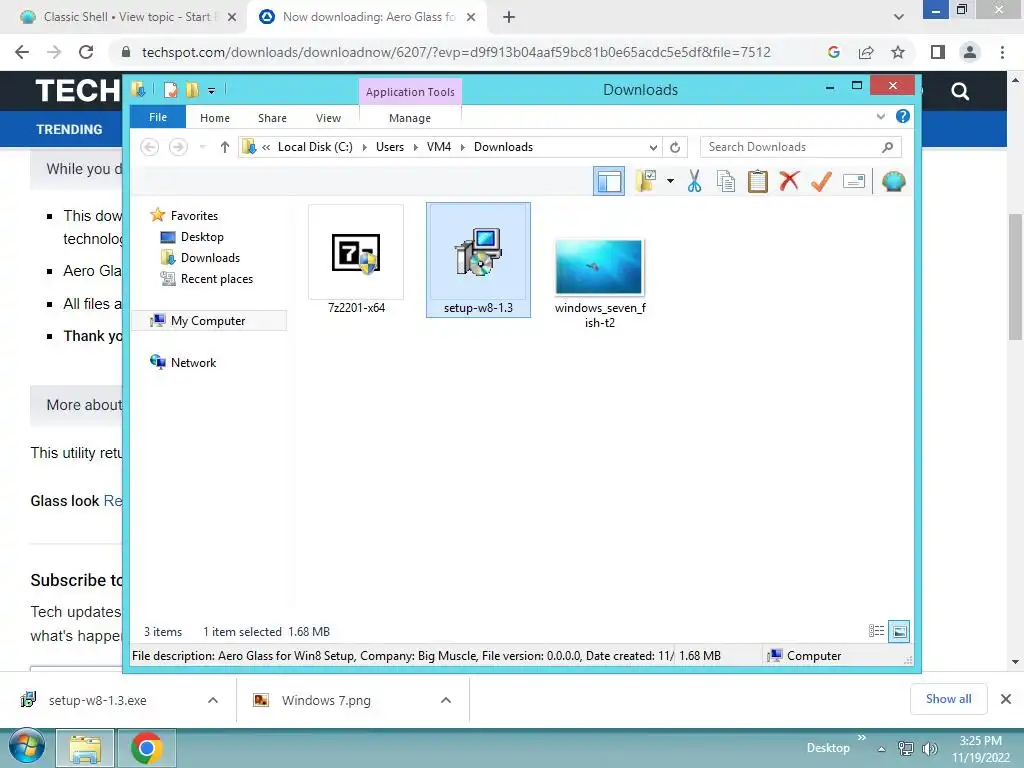Open options arrow for Windows 7.png download
The height and width of the screenshot is (768, 1024).
[445, 700]
